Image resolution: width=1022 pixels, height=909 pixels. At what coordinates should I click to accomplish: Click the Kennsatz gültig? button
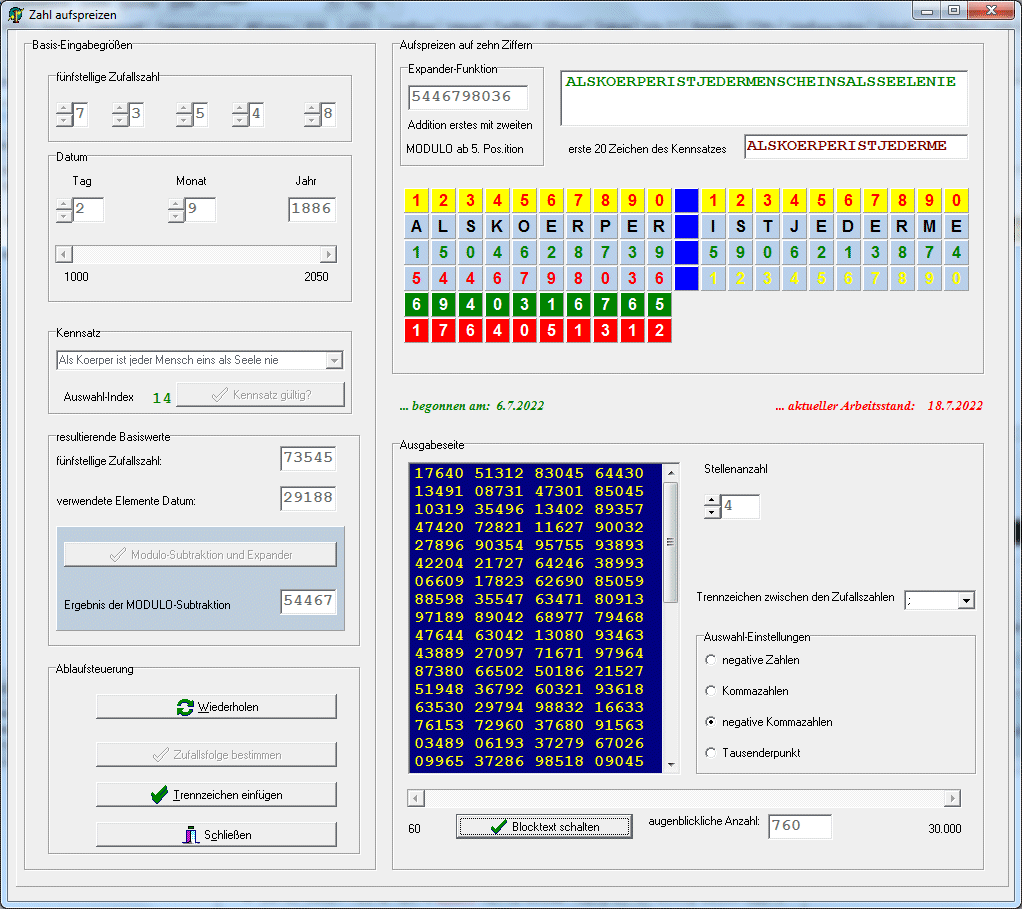(x=261, y=395)
